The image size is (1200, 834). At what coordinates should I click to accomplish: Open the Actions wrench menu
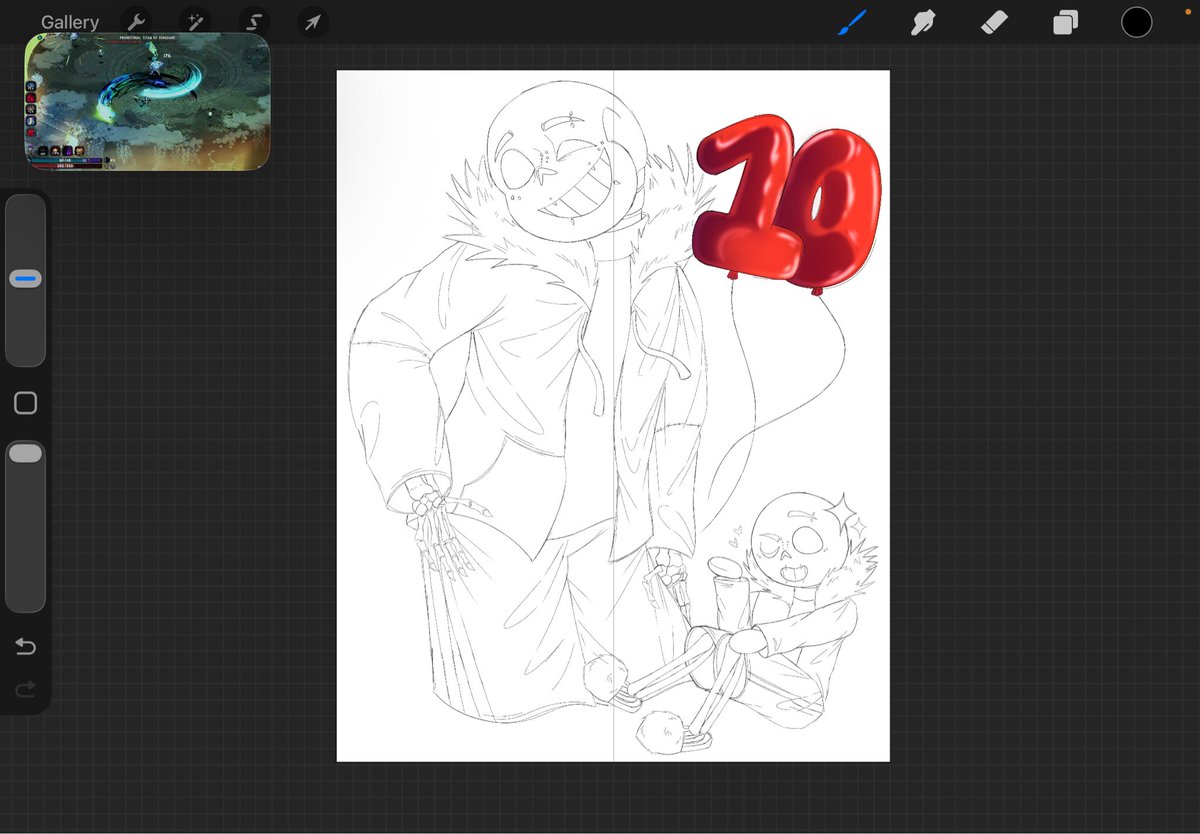[137, 22]
